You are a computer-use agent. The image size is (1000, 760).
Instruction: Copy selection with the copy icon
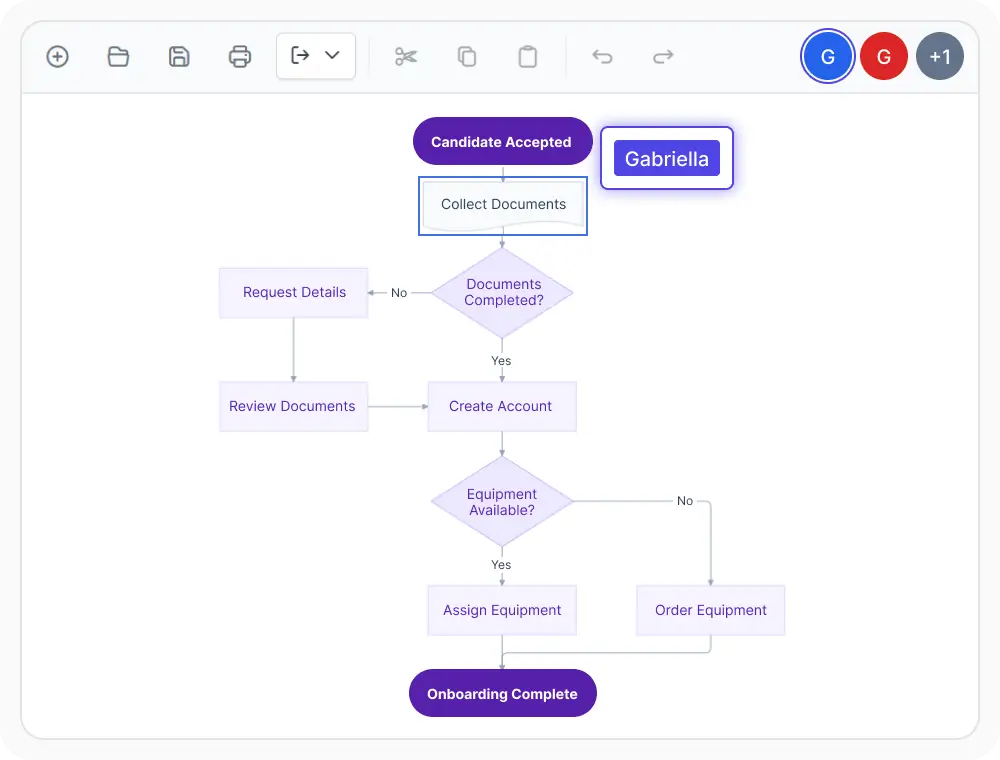pyautogui.click(x=467, y=57)
